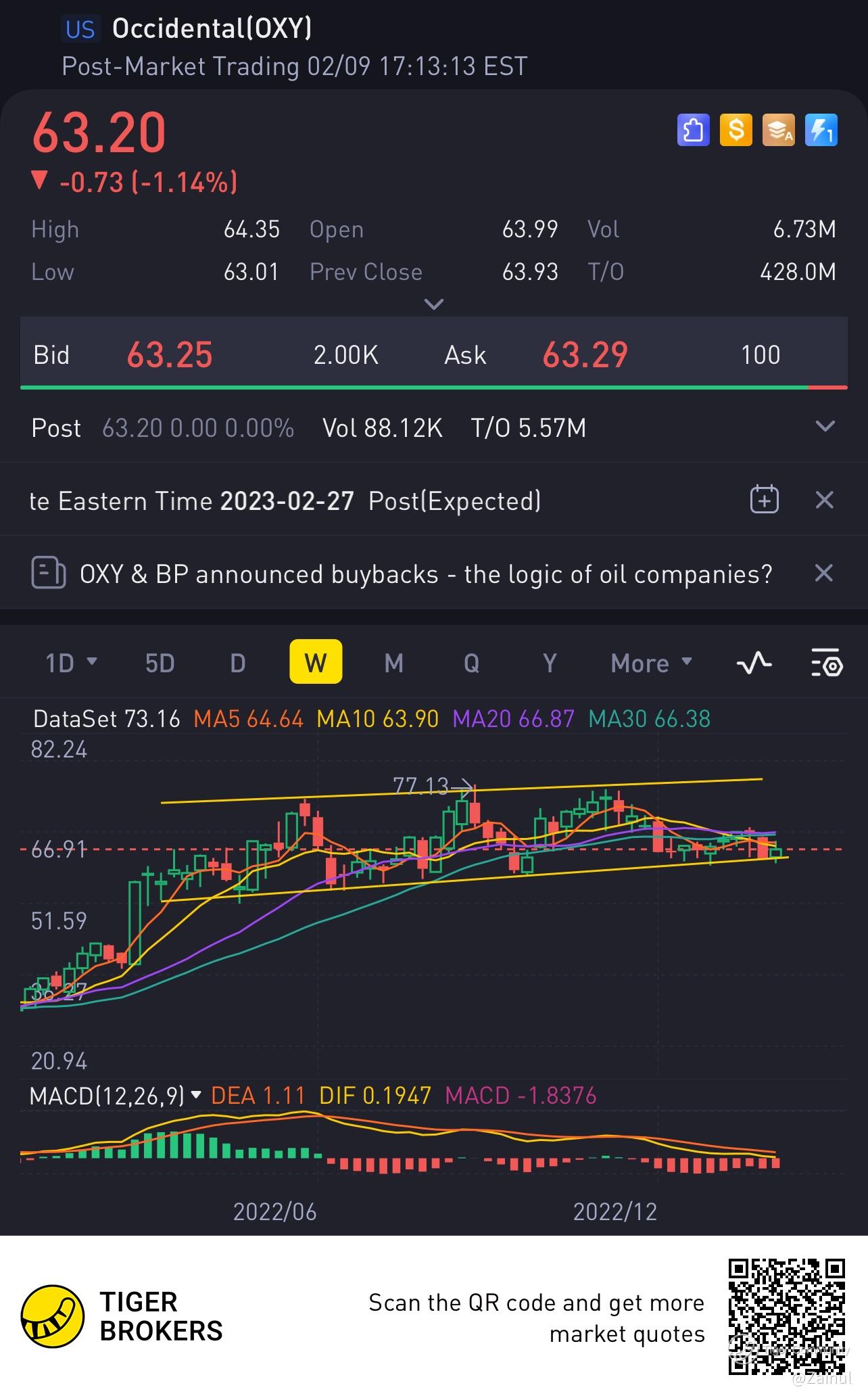Tap the MACD -1.8376 value
868x1398 pixels.
(x=521, y=1095)
